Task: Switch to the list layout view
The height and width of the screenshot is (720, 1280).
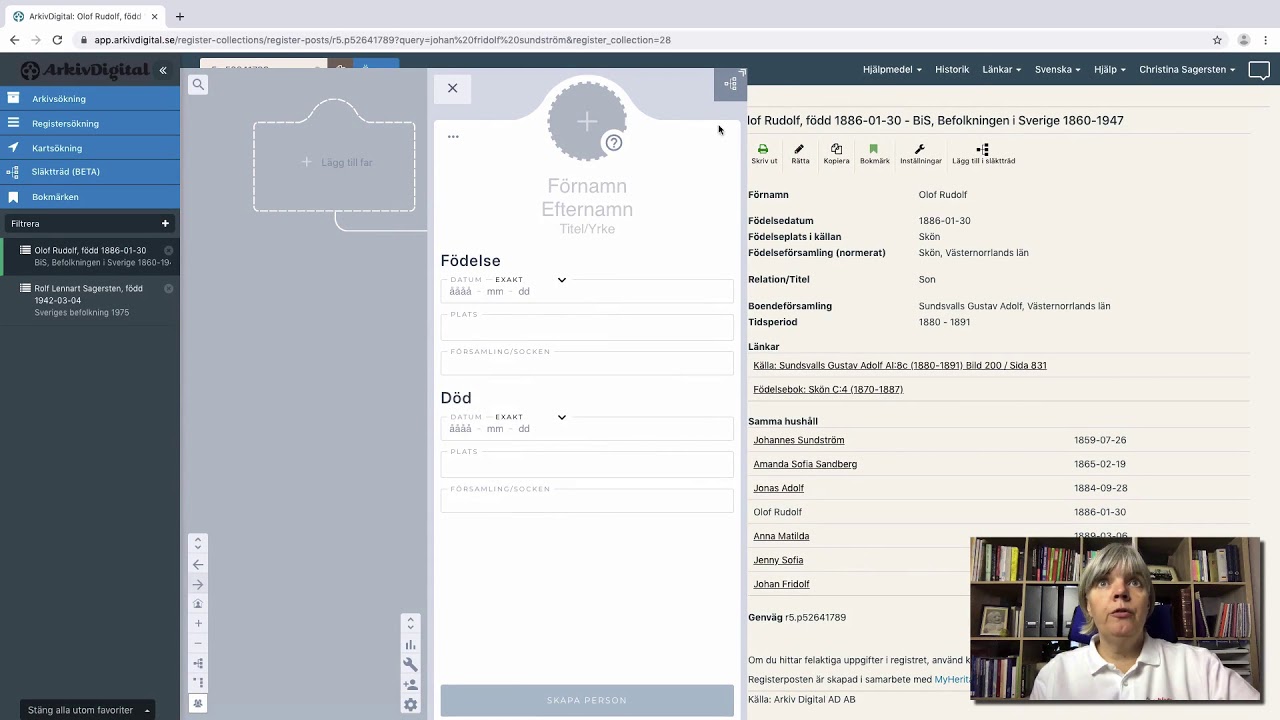Action: pos(198,682)
